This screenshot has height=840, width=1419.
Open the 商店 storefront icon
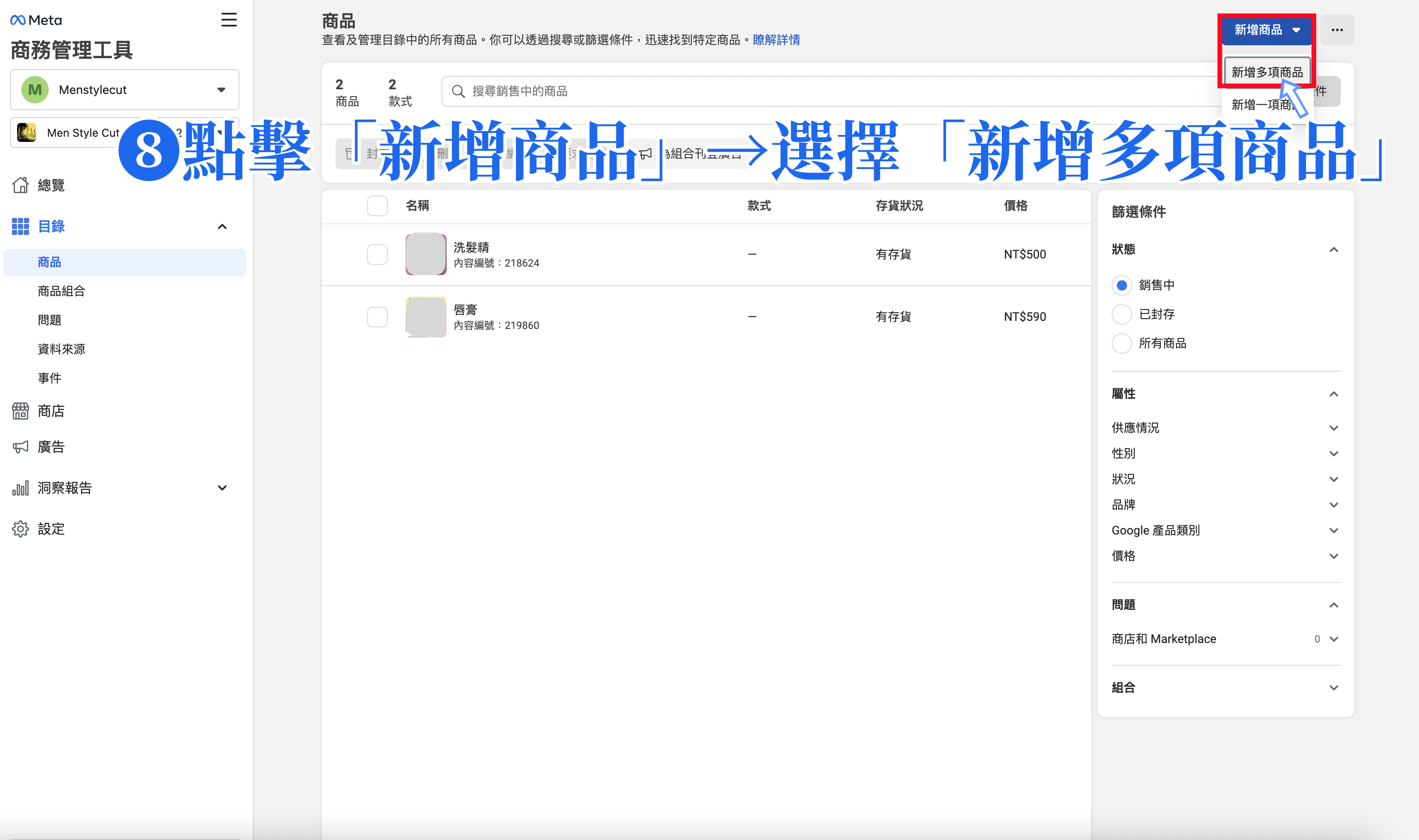(x=21, y=411)
